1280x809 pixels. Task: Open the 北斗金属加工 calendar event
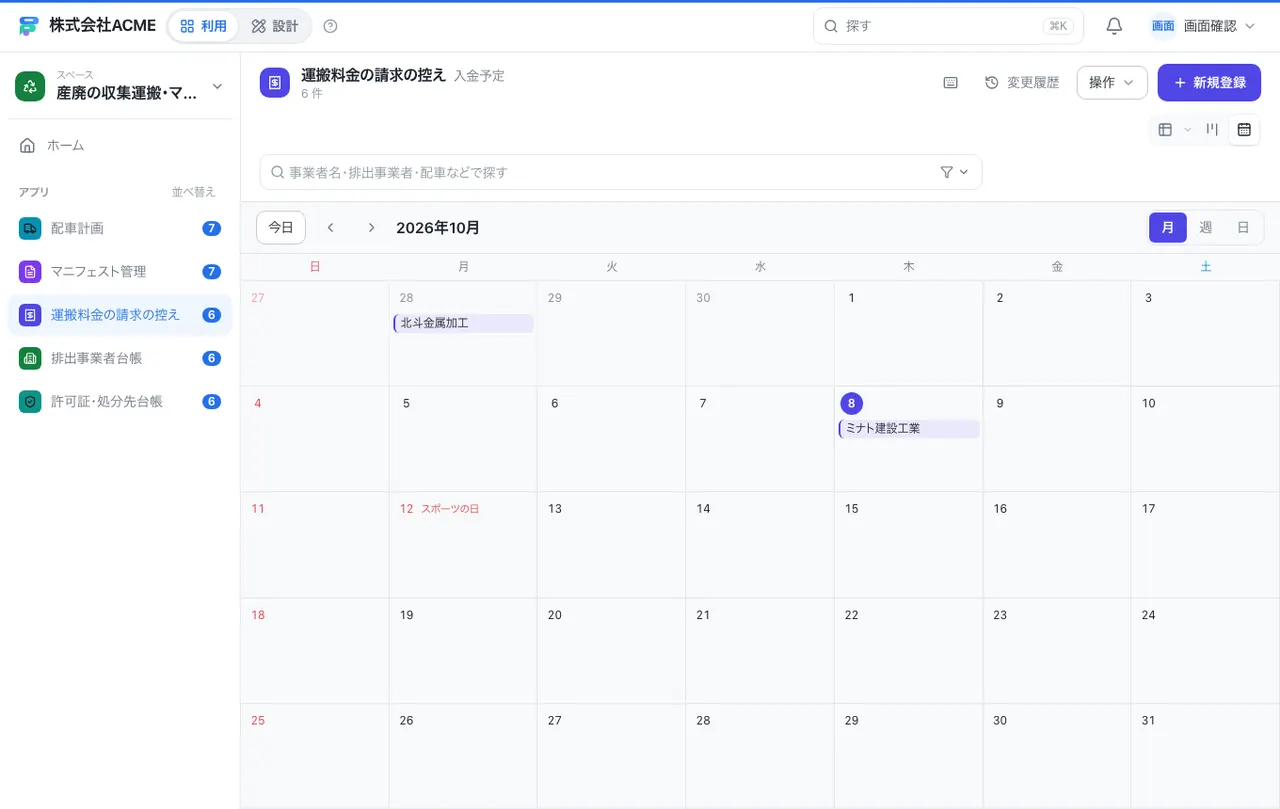(464, 323)
